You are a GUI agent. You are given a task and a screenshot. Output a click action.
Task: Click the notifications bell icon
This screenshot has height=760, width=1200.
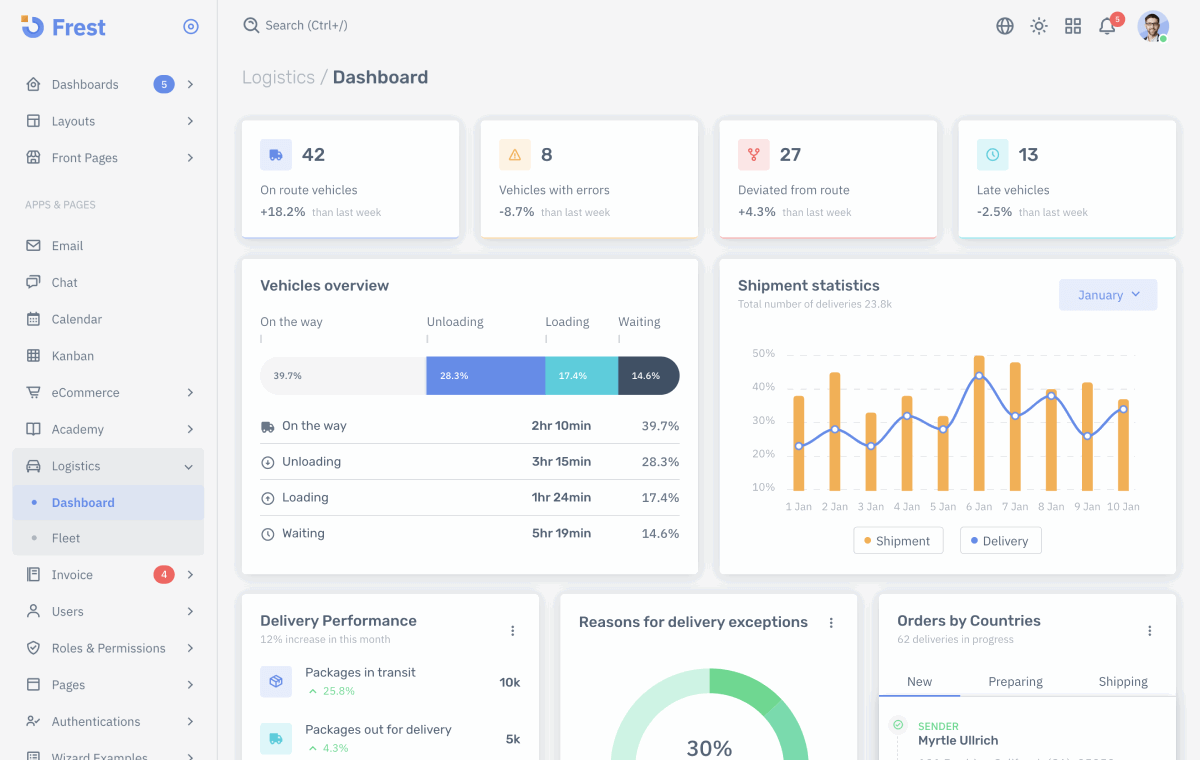[x=1107, y=25]
